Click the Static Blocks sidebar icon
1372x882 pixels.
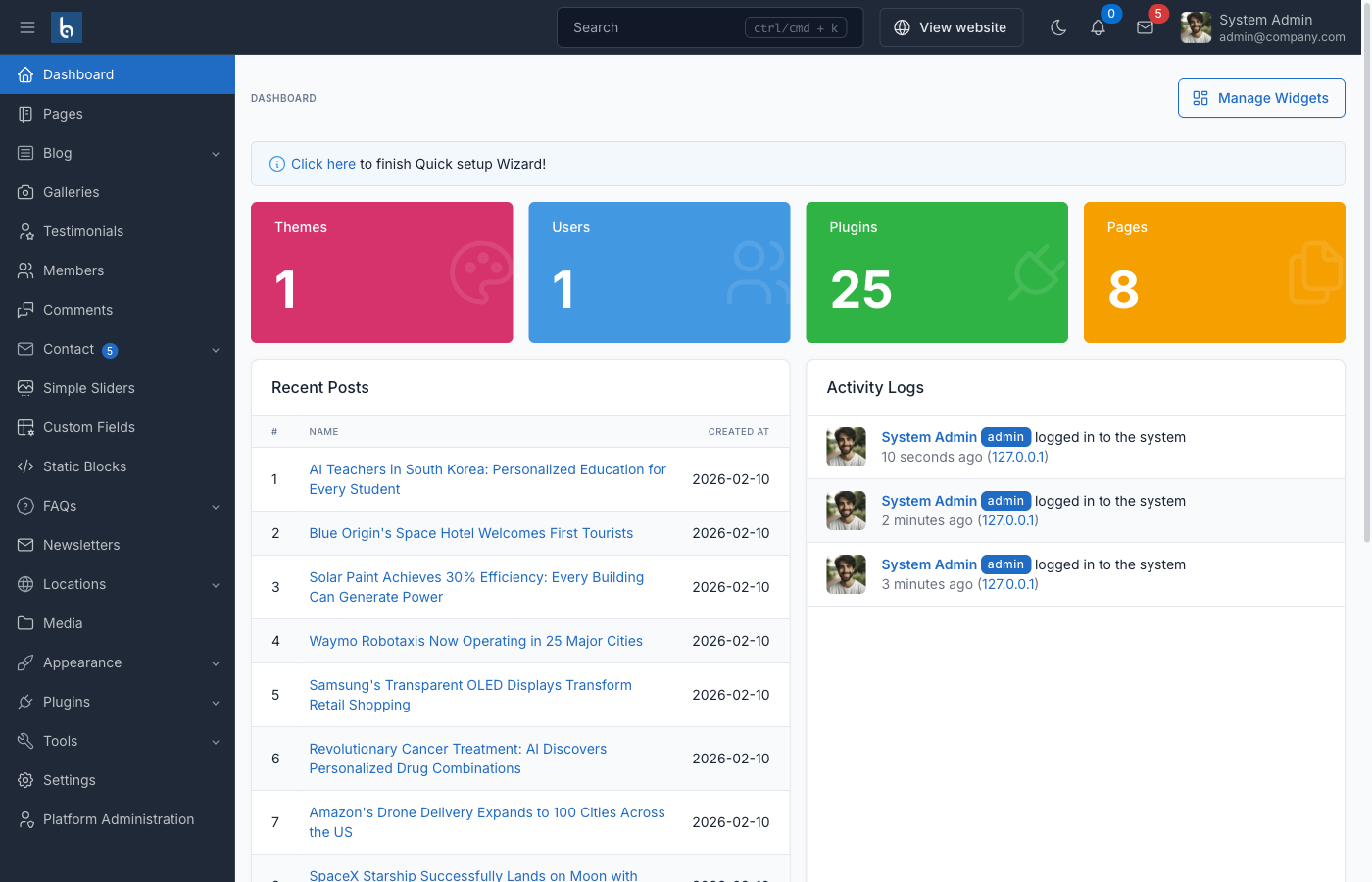coord(24,466)
